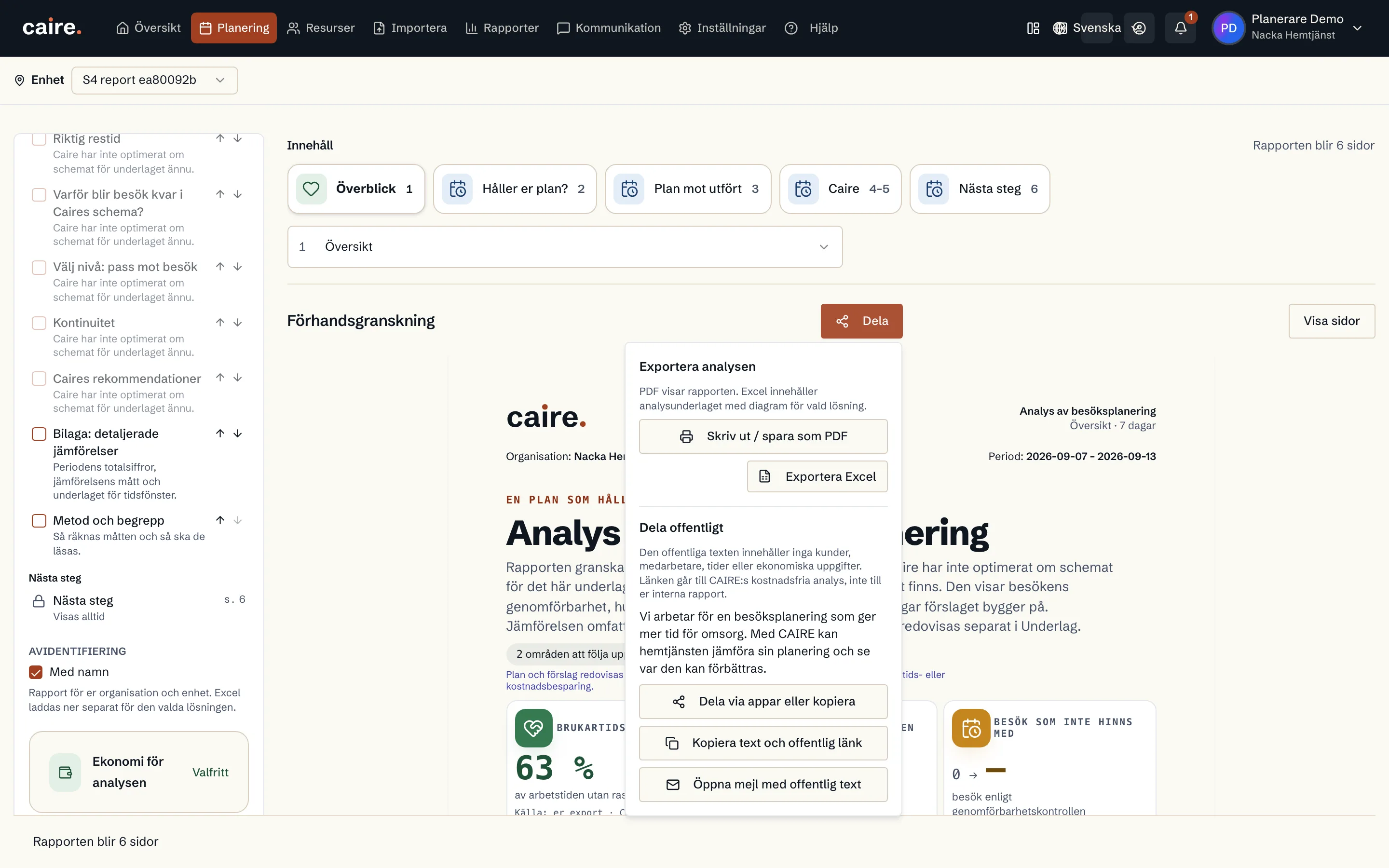Select the Plan mot utfört tab
Screen dimensions: 1389x868
pos(688,189)
